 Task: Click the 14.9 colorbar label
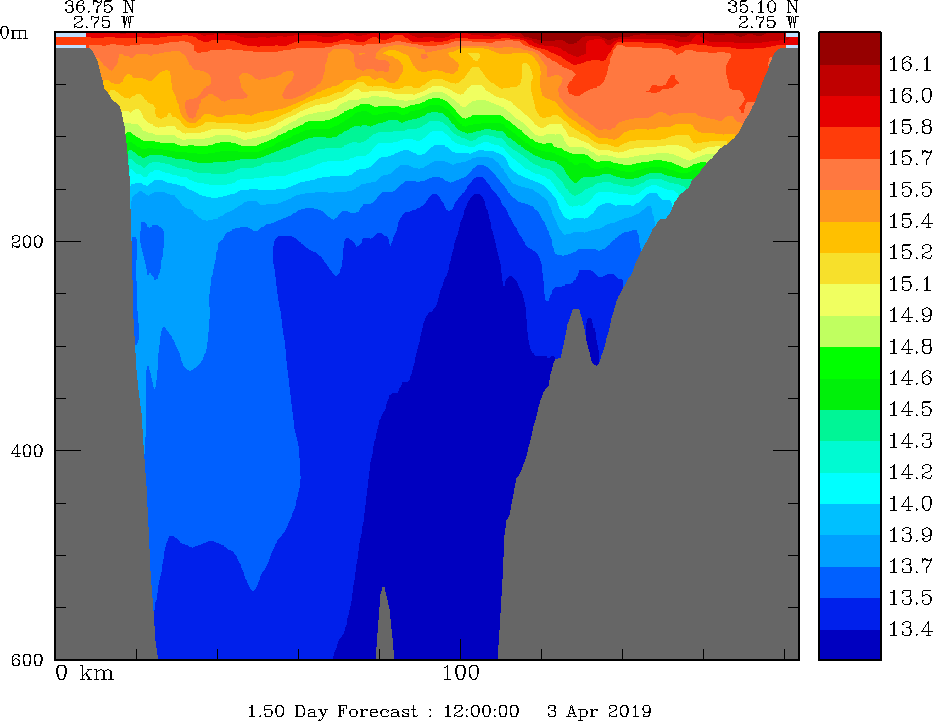pyautogui.click(x=910, y=315)
